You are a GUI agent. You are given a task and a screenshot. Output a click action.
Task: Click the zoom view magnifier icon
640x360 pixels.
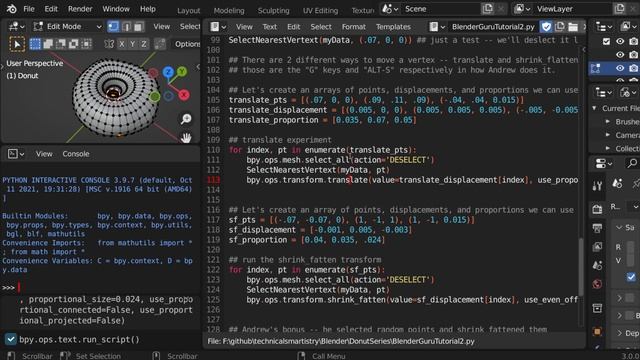pos(186,119)
